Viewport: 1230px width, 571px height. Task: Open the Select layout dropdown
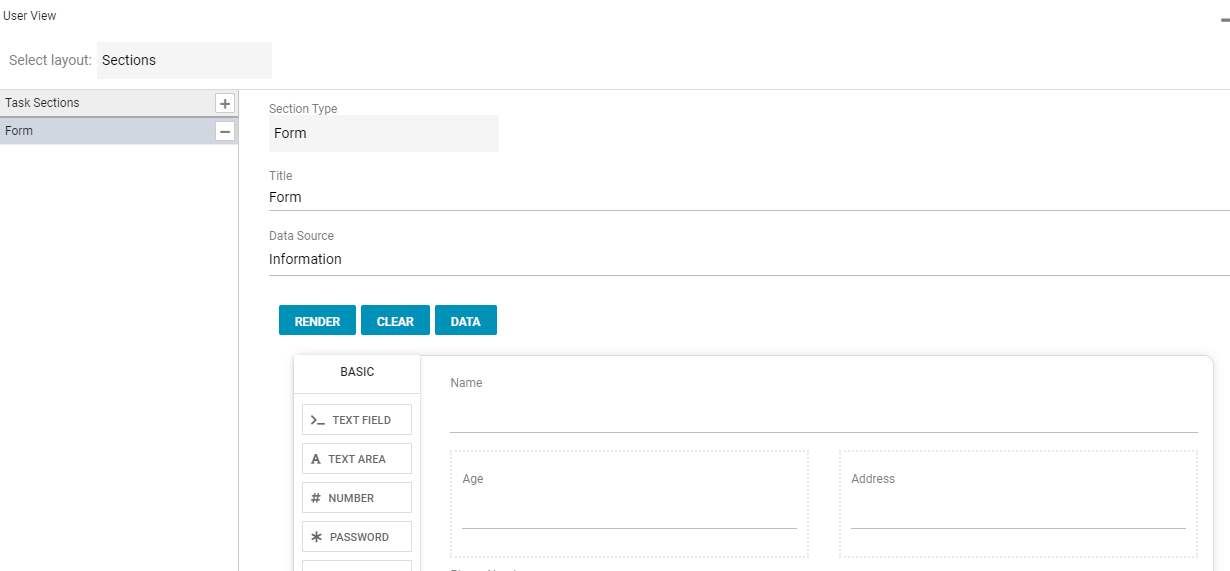[185, 60]
